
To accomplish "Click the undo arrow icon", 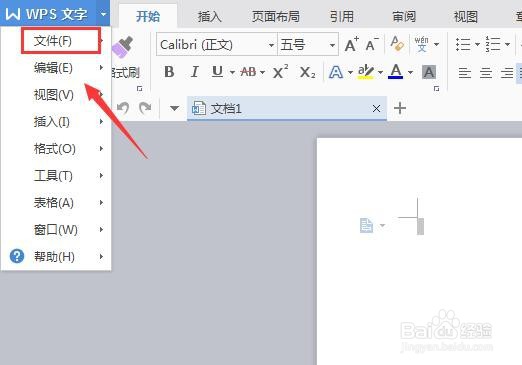I will (x=123, y=108).
